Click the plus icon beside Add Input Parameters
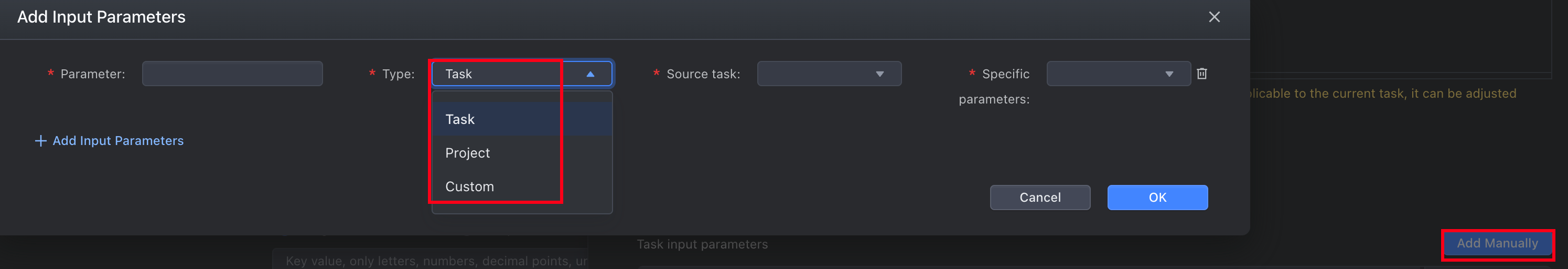The width and height of the screenshot is (1568, 269). 41,141
